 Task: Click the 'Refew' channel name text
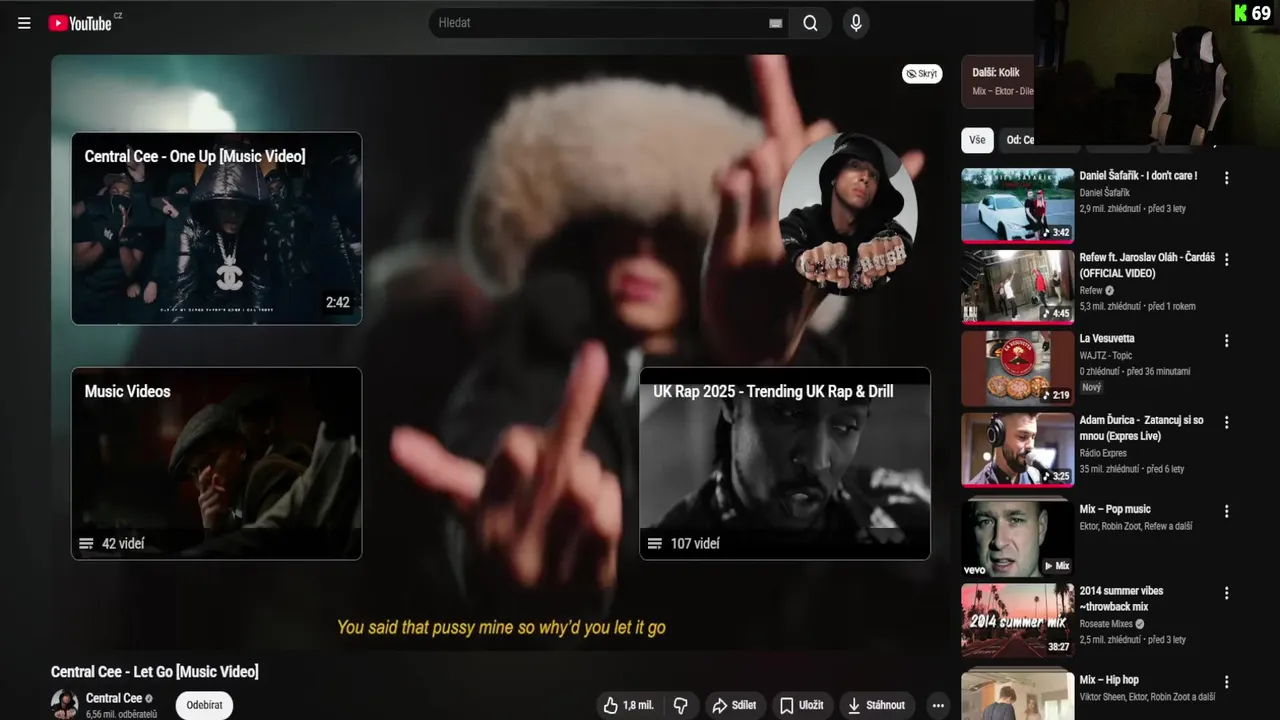1091,290
